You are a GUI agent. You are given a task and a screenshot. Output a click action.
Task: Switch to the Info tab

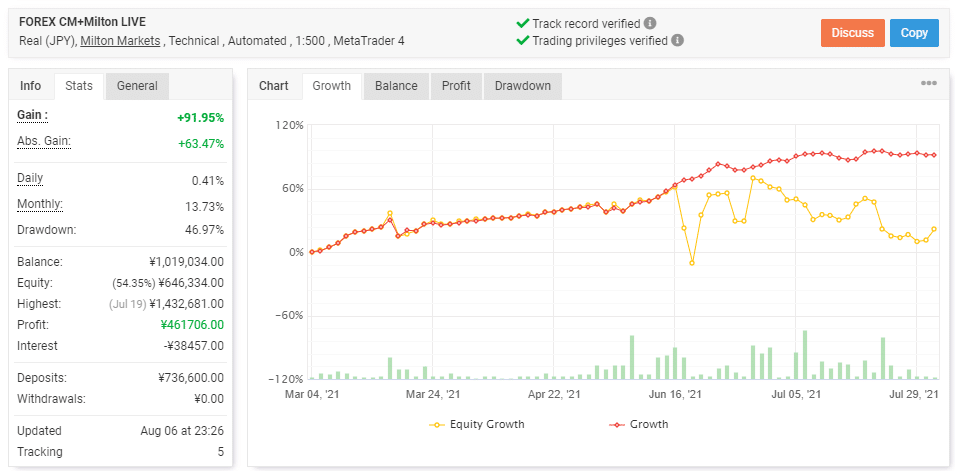point(31,86)
